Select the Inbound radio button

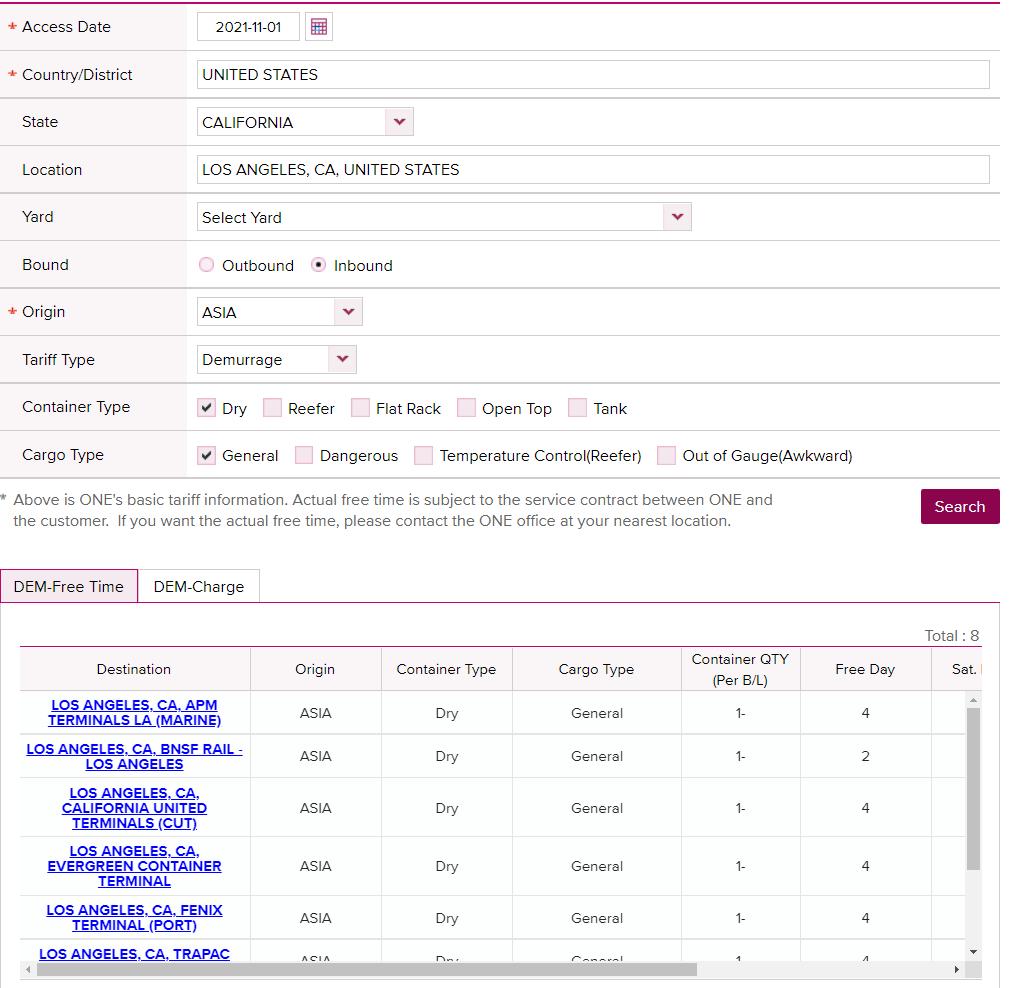tap(319, 265)
